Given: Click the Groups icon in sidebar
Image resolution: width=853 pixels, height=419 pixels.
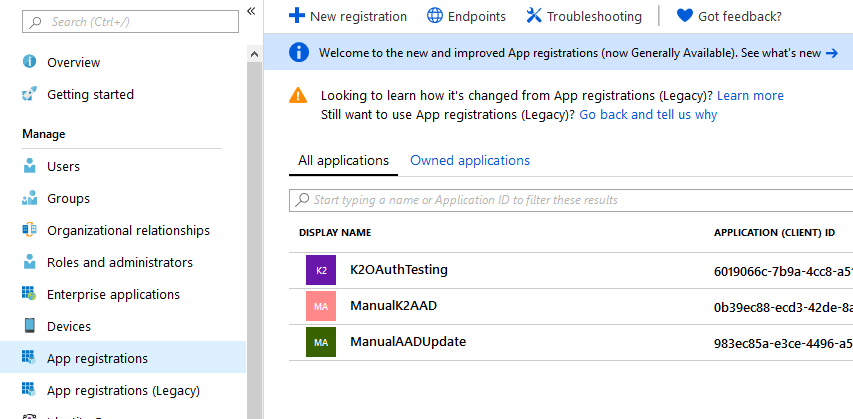Looking at the screenshot, I should 30,198.
